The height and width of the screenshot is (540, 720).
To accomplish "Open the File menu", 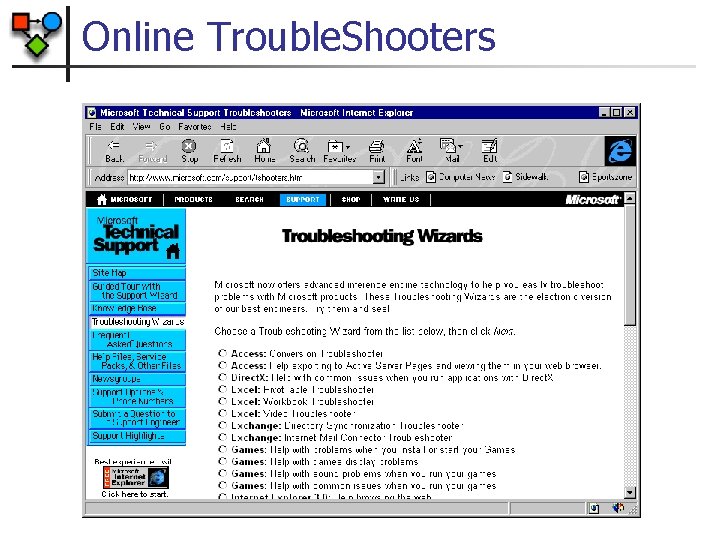I will coord(96,127).
